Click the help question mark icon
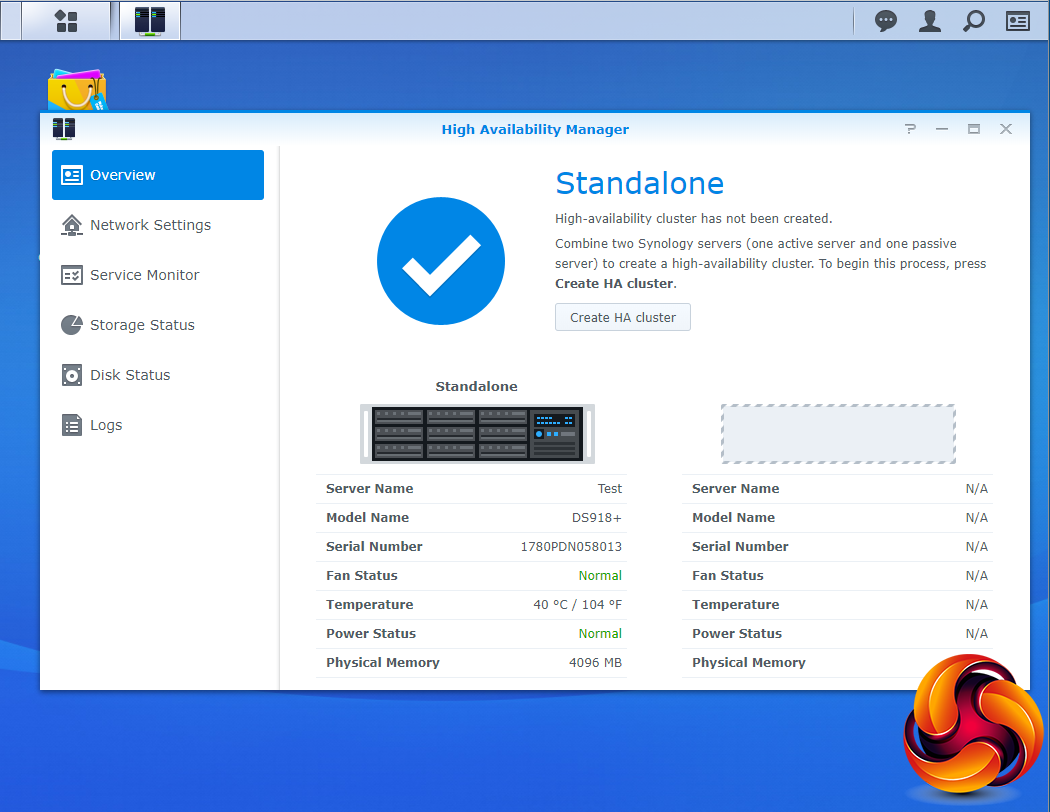The image size is (1050, 812). coord(910,129)
